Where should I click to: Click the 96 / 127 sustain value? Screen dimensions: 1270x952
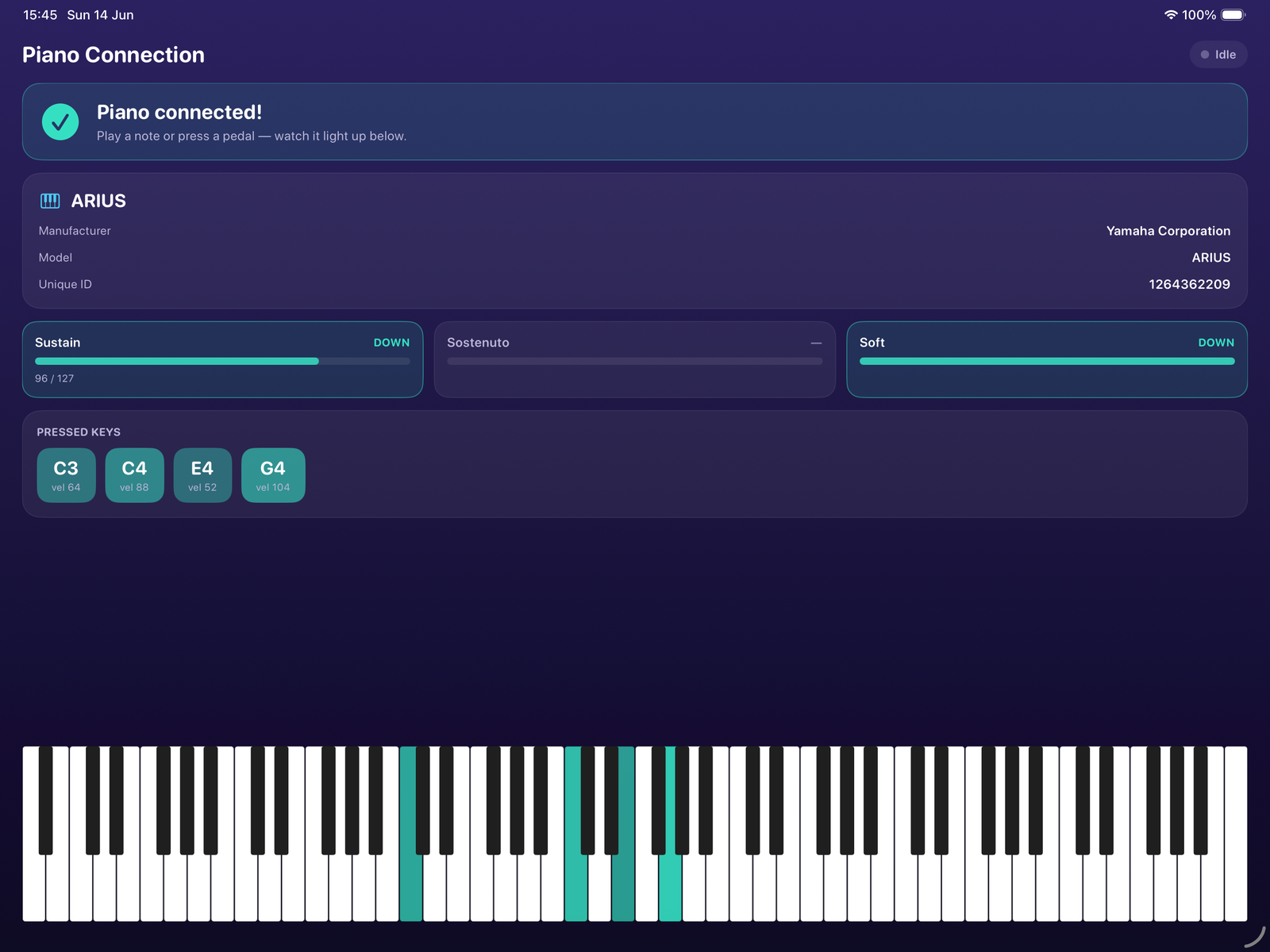click(54, 378)
